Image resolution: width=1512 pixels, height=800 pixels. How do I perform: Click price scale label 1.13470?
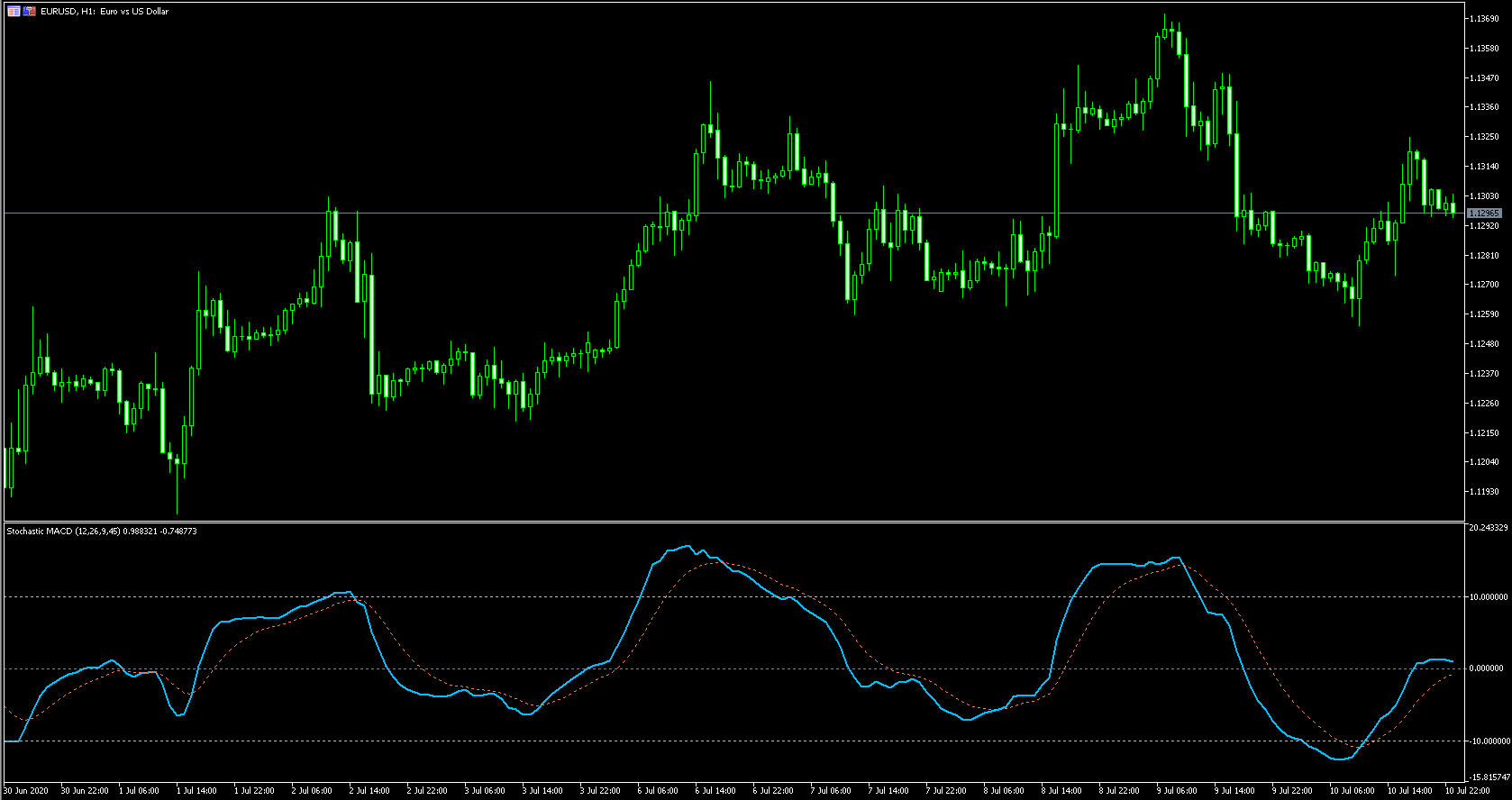(1484, 78)
